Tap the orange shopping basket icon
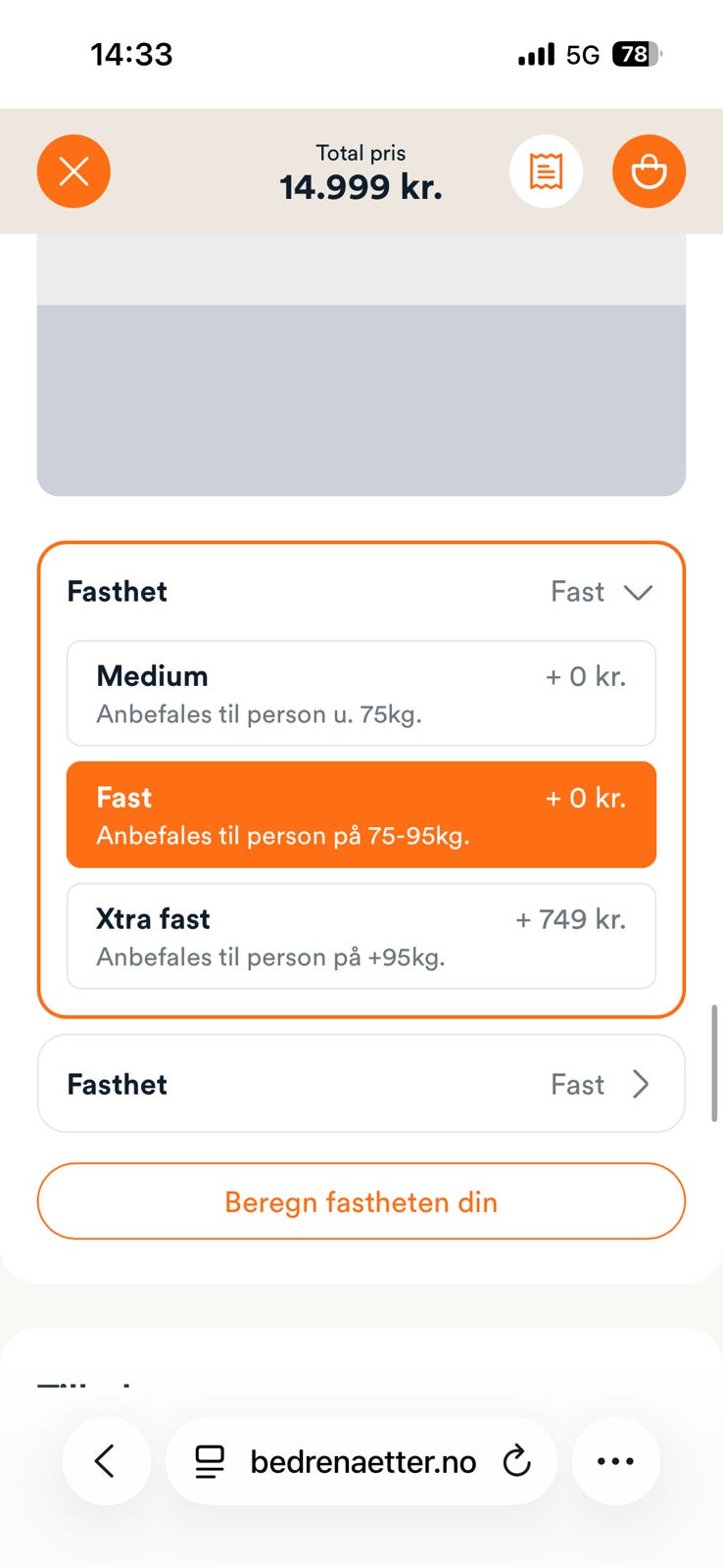 pos(649,171)
